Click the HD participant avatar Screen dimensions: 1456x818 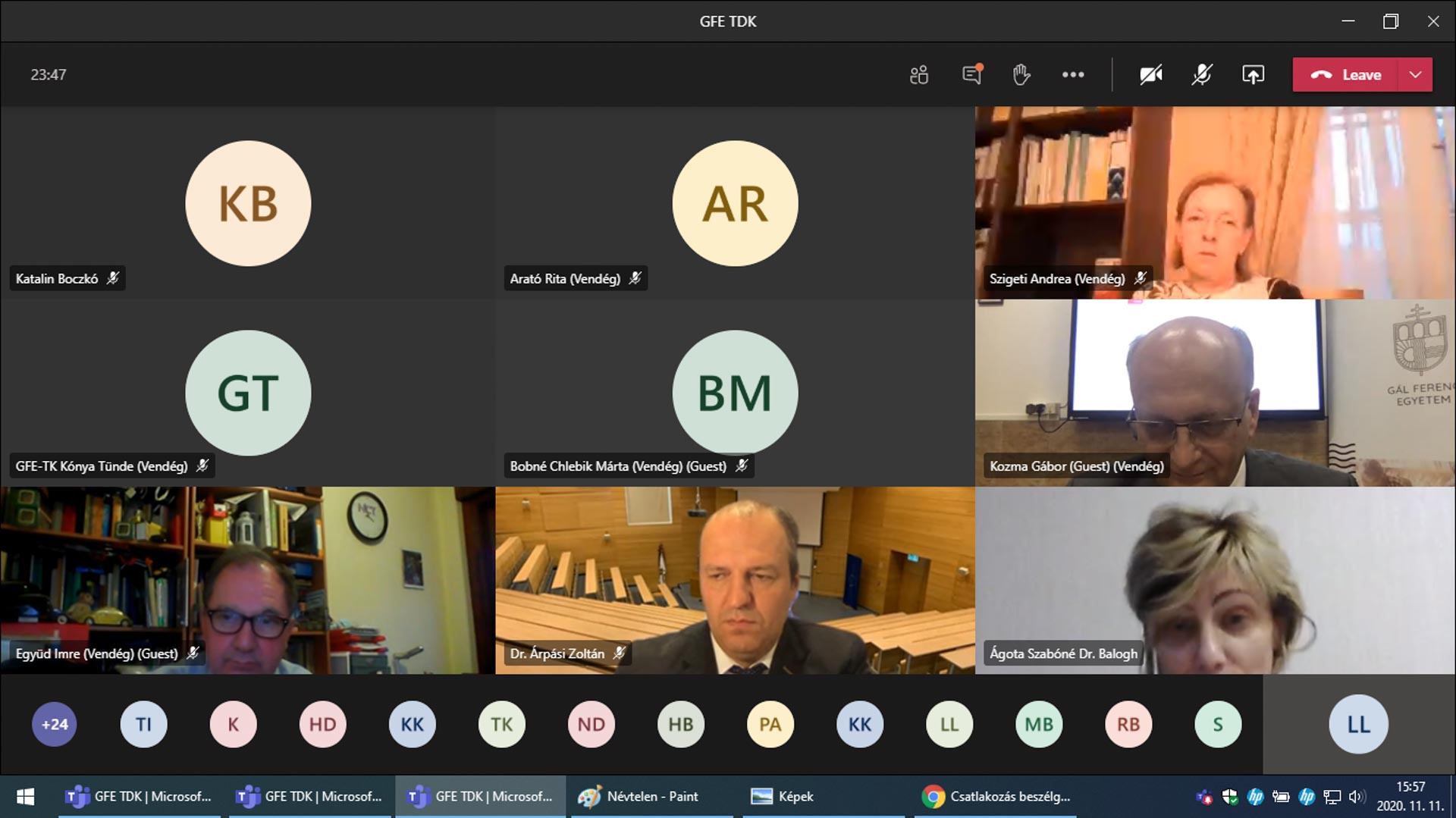click(322, 724)
